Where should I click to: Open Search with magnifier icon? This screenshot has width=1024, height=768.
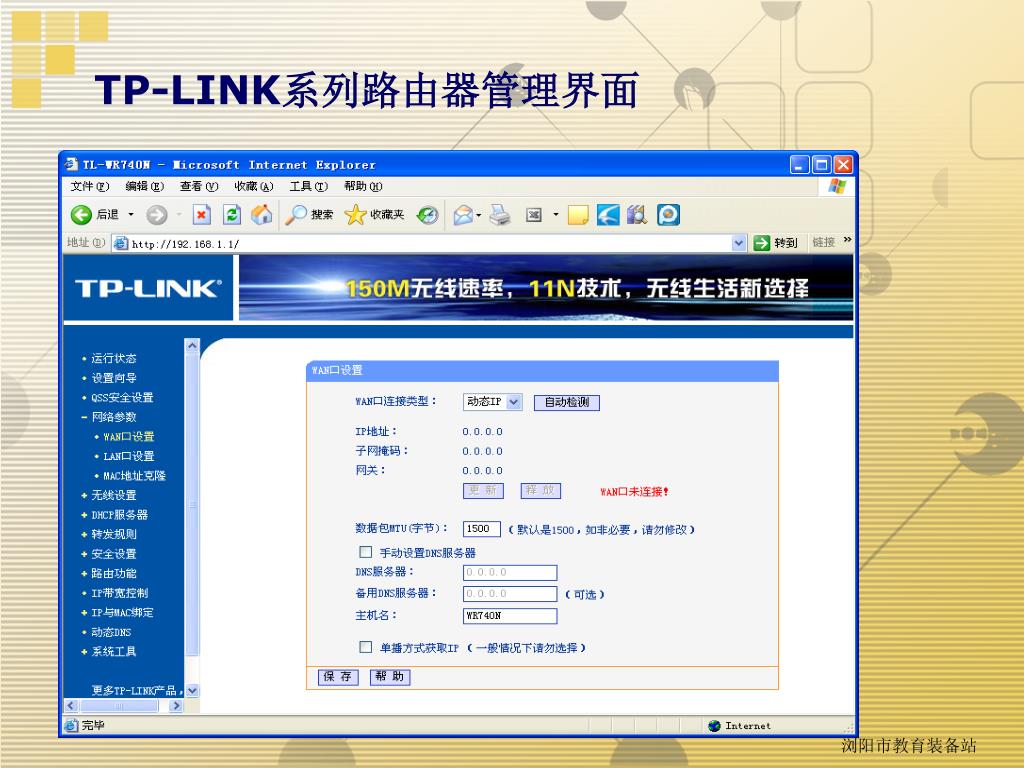[296, 214]
